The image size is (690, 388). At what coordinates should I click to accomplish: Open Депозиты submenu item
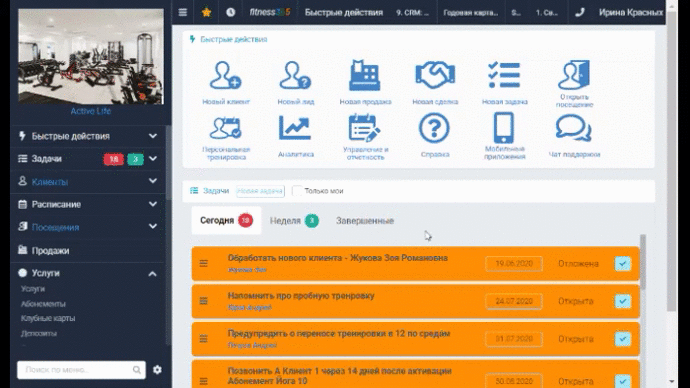coord(39,333)
